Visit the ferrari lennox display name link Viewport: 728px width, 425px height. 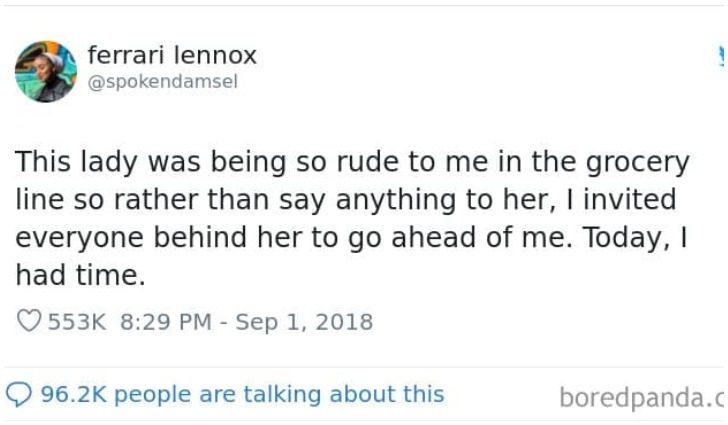pos(172,55)
